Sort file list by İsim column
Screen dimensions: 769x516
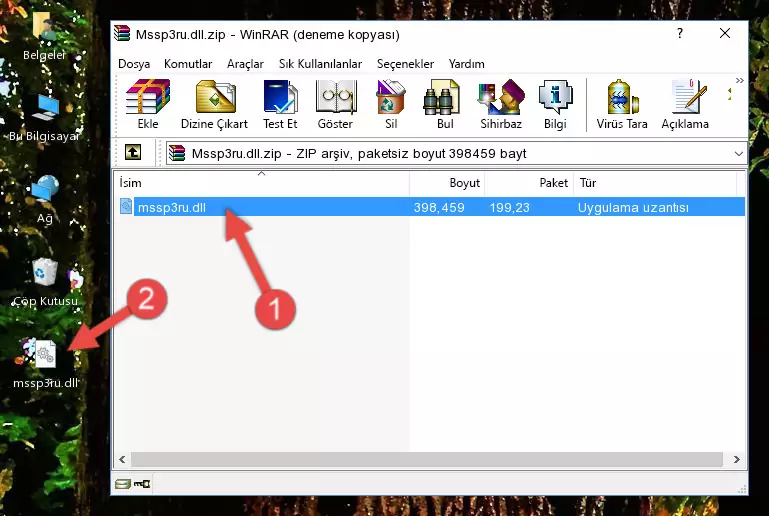pos(262,183)
